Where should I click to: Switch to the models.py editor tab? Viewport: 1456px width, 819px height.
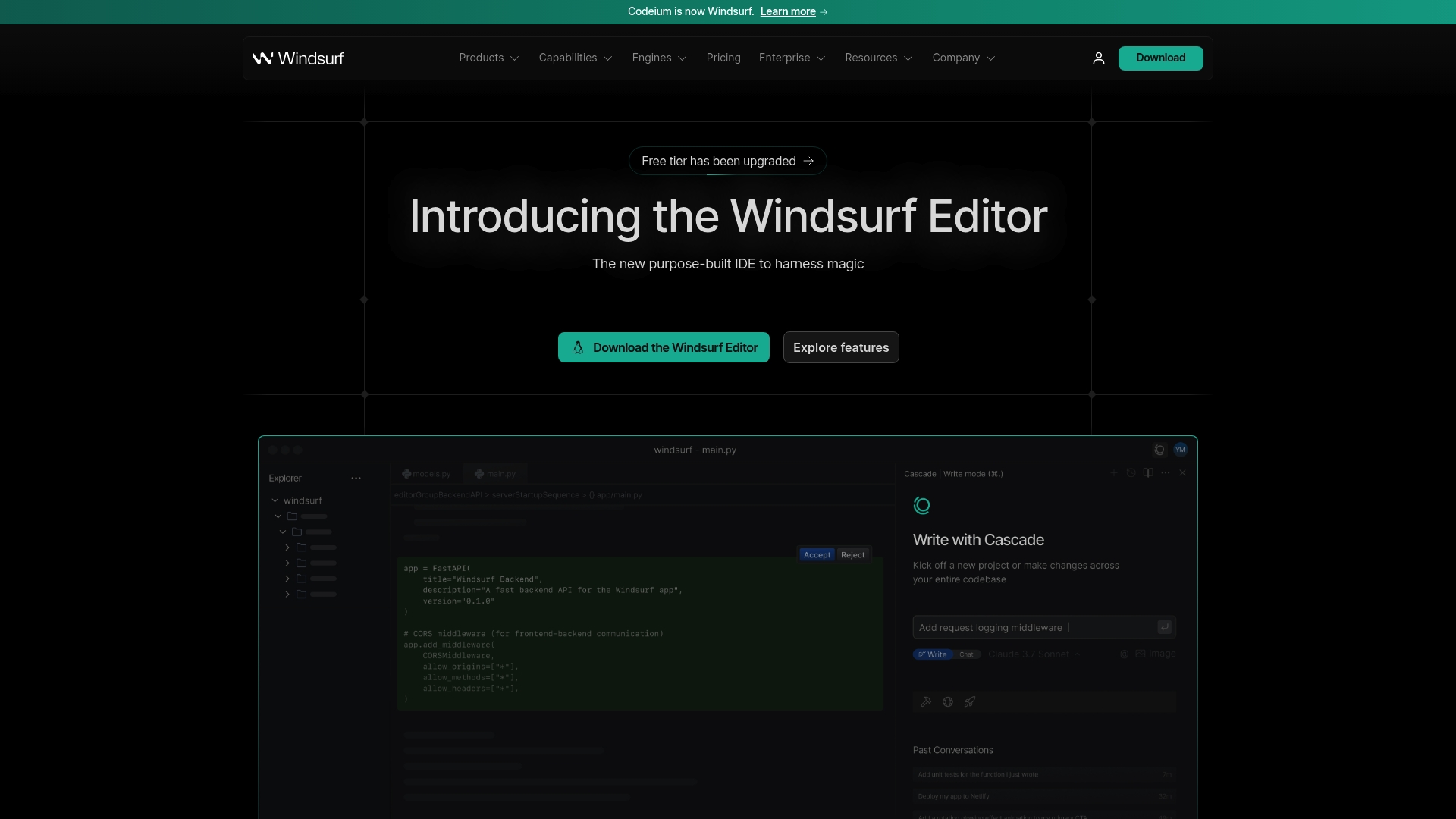click(426, 474)
